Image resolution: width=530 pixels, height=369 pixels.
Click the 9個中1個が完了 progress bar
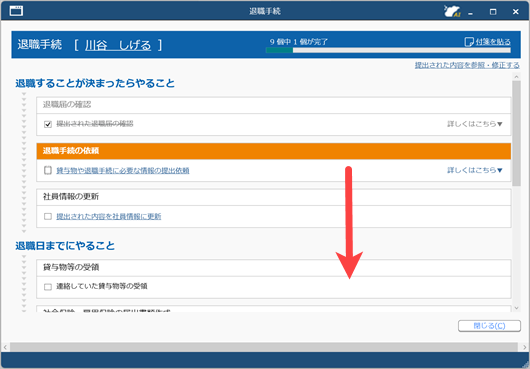(388, 50)
